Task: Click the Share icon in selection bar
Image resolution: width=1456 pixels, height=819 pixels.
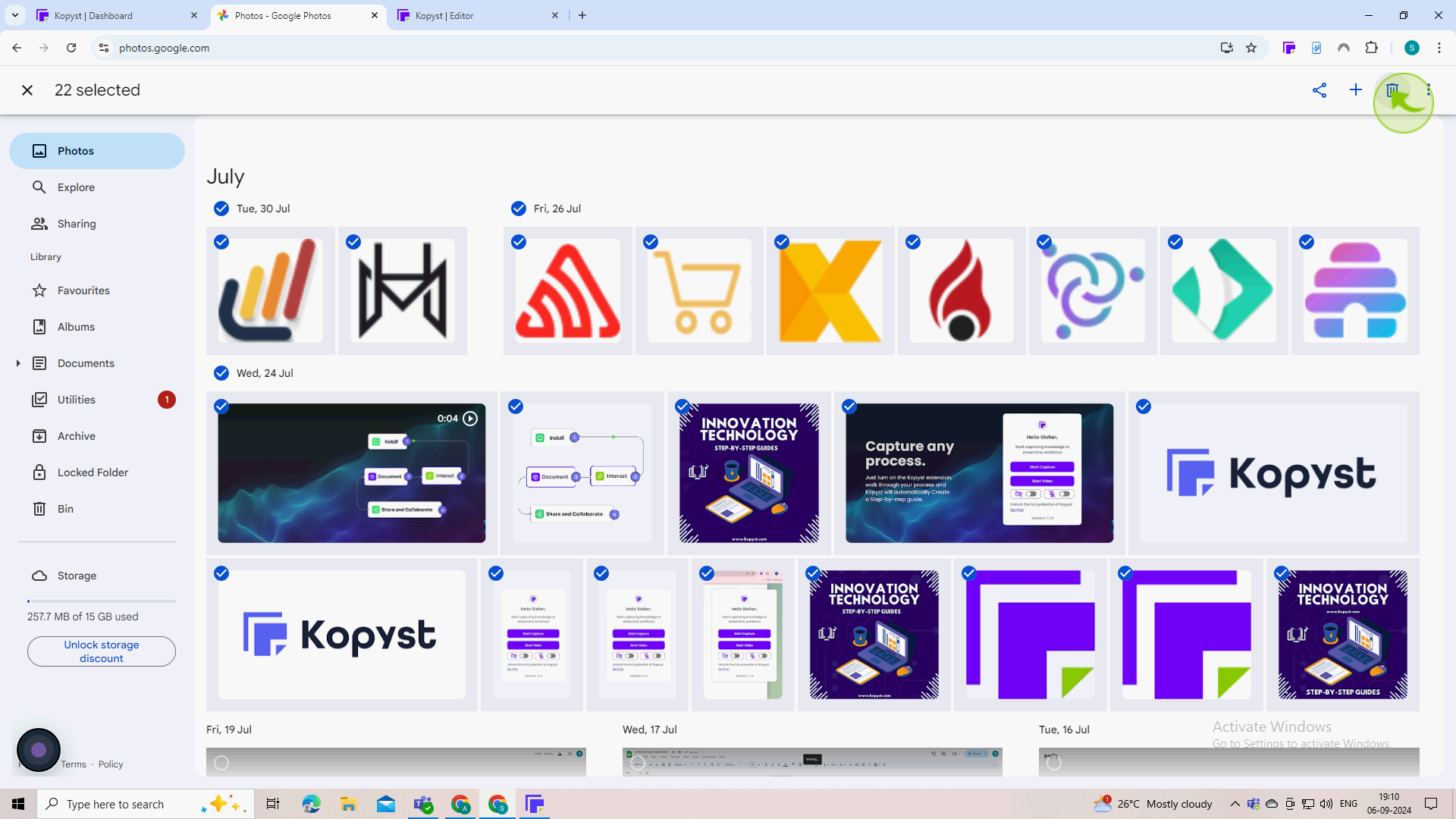Action: [1319, 90]
